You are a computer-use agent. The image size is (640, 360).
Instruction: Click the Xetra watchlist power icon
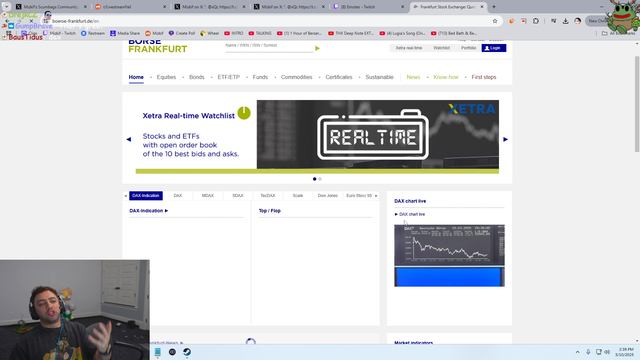(x=244, y=113)
